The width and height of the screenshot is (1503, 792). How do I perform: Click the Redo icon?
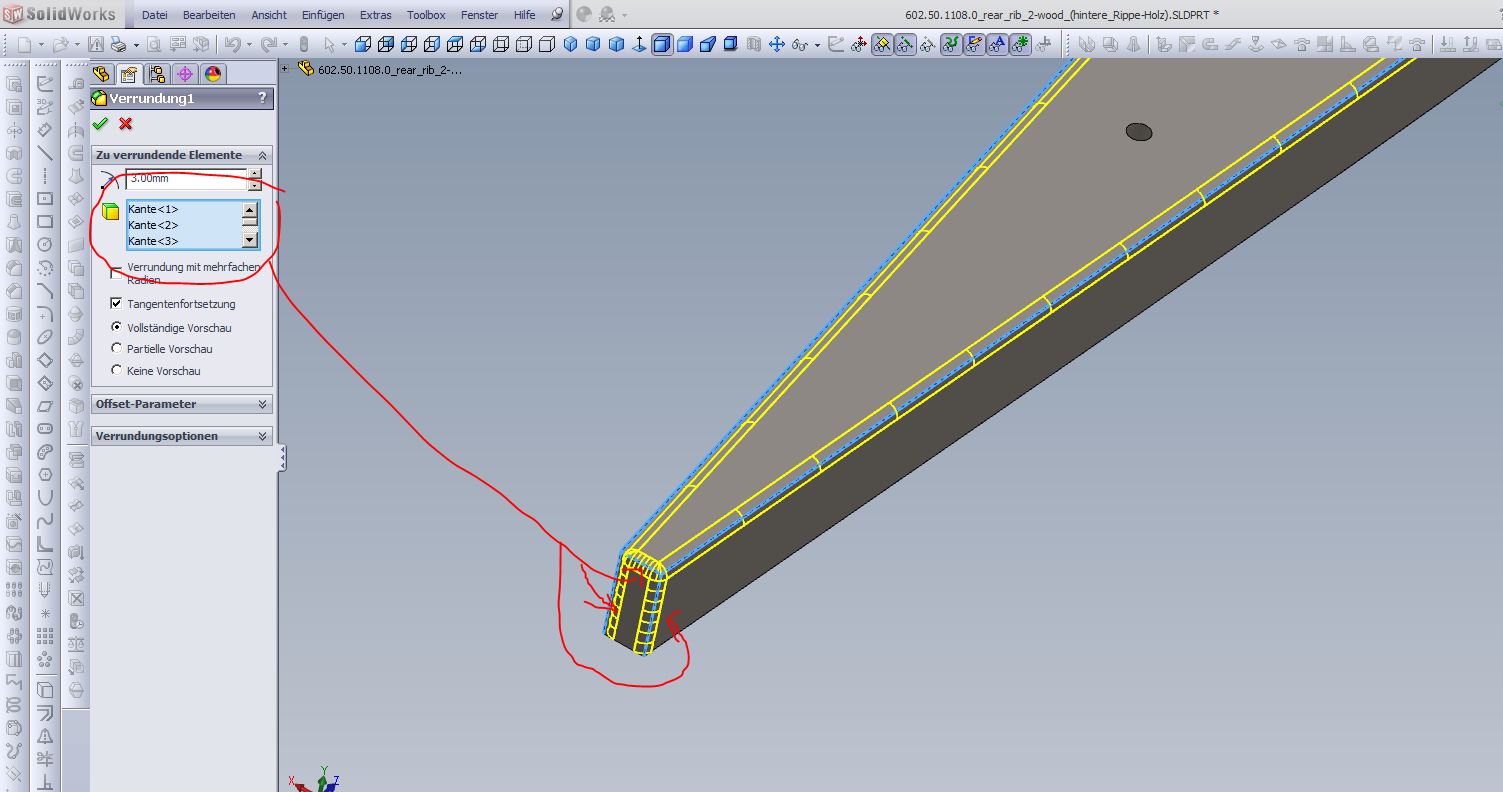268,44
